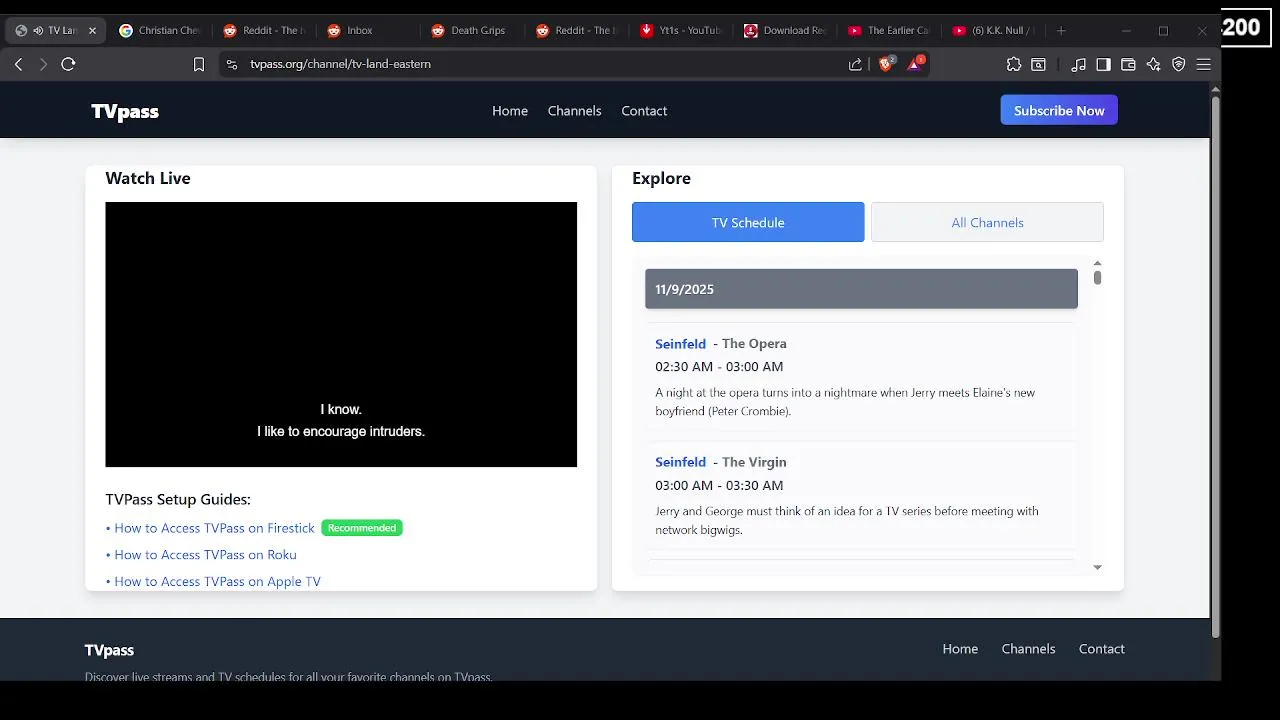Close the TV Land tab

pos(92,31)
